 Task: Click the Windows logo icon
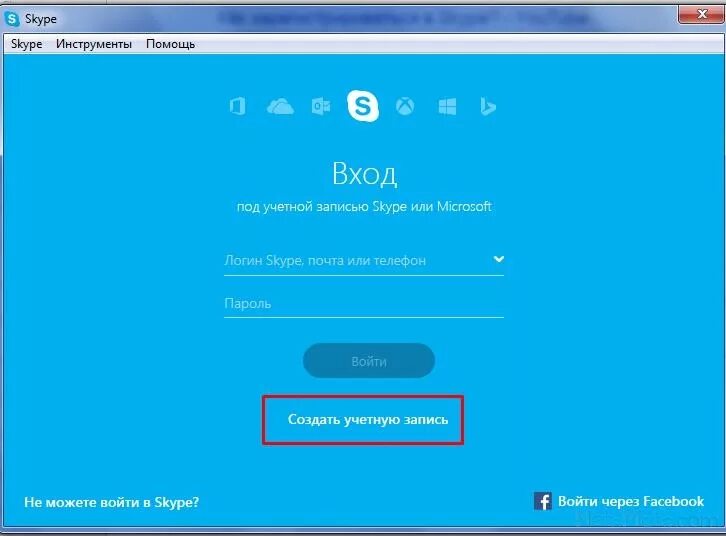point(447,106)
